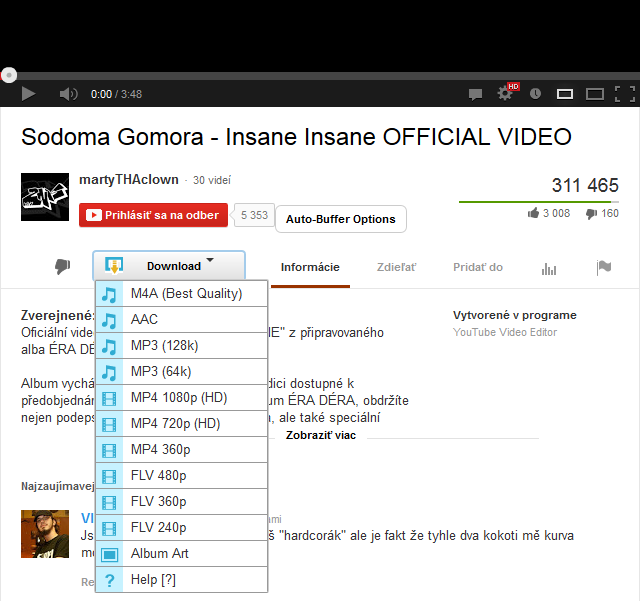Switch to small player size
The height and width of the screenshot is (601, 640).
(x=565, y=94)
